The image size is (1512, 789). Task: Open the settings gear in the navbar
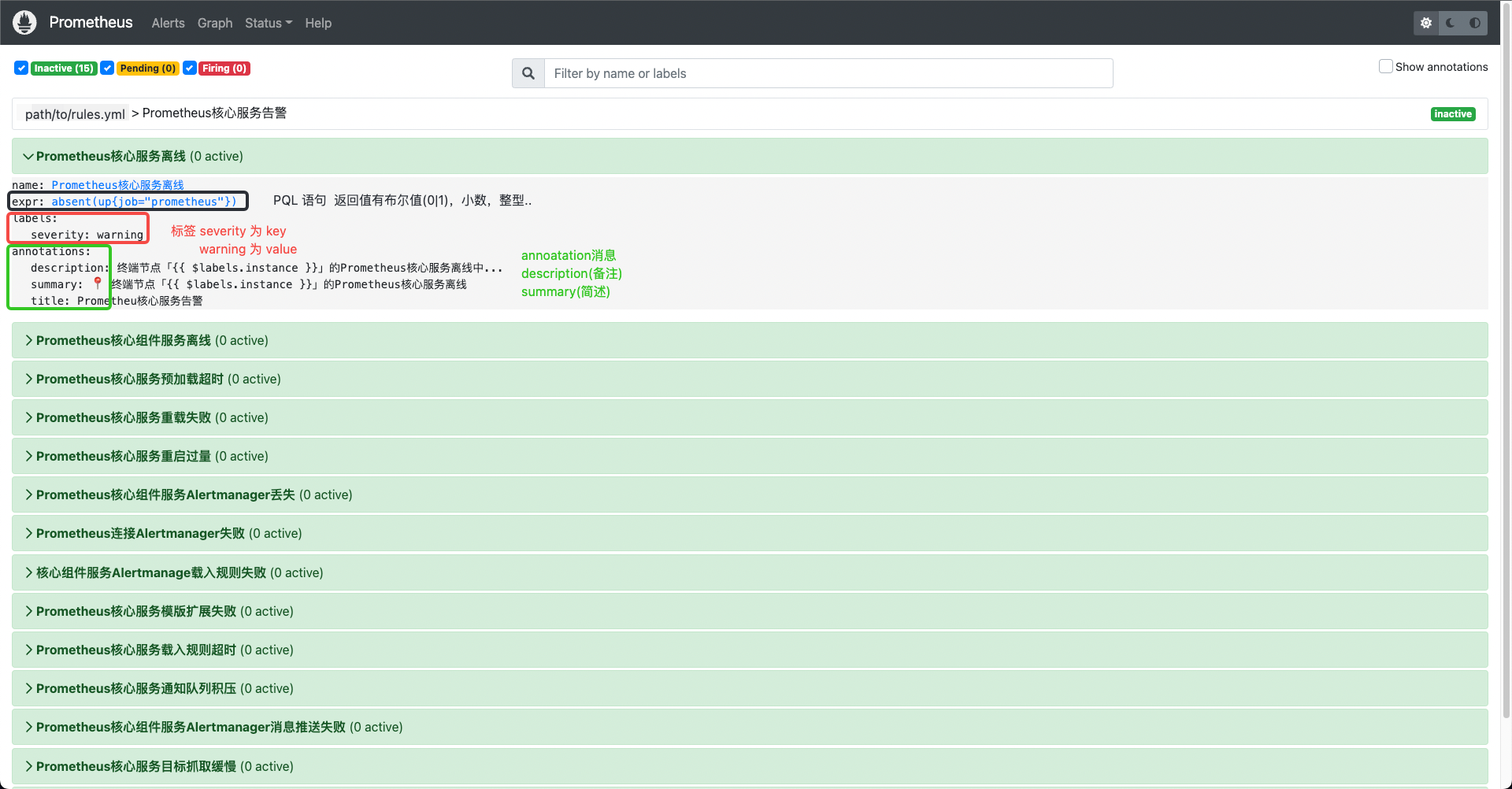[1425, 23]
